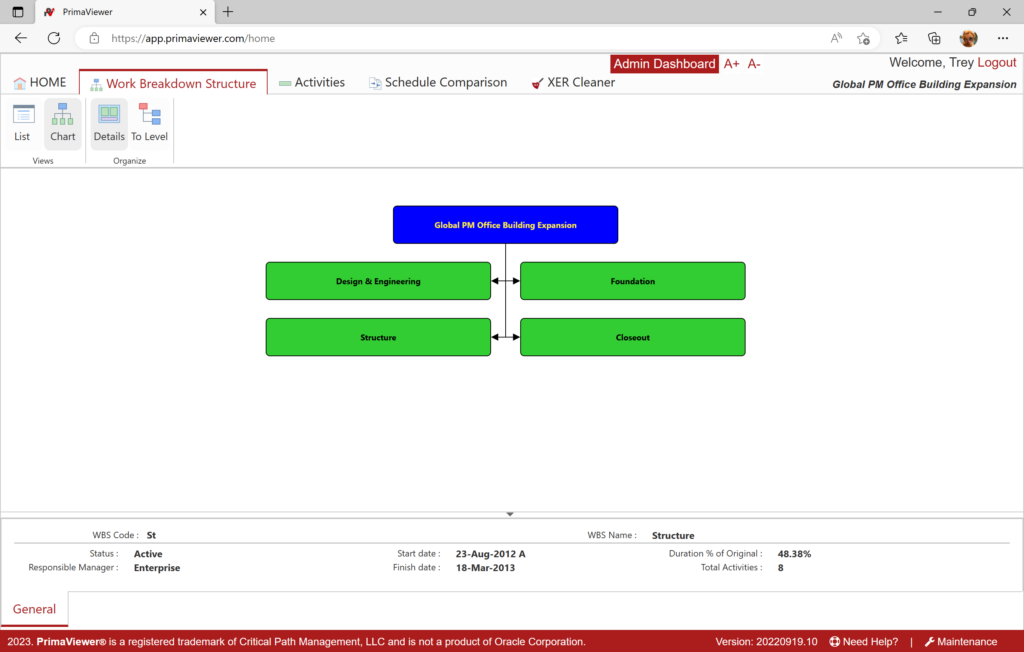Refresh the page in the browser
The image size is (1024, 652).
(x=54, y=38)
